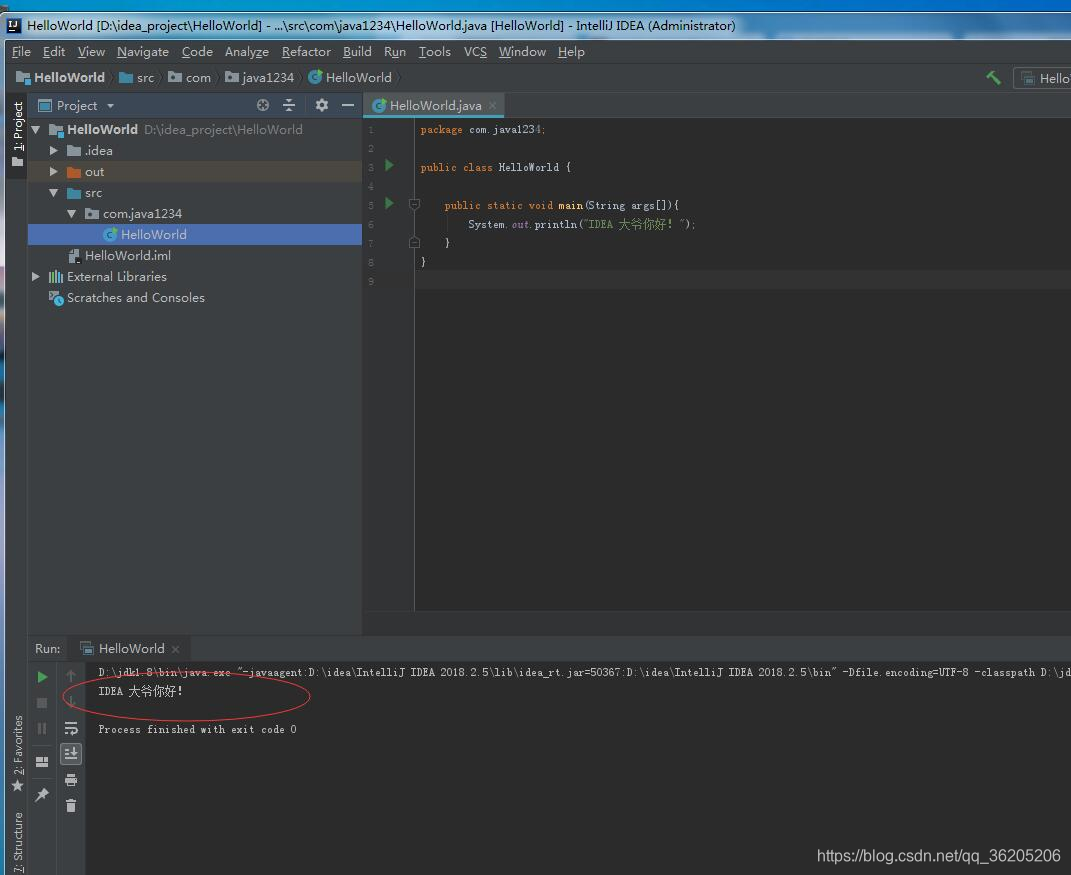
Task: Click the pause output icon in Run panel
Action: coord(42,729)
